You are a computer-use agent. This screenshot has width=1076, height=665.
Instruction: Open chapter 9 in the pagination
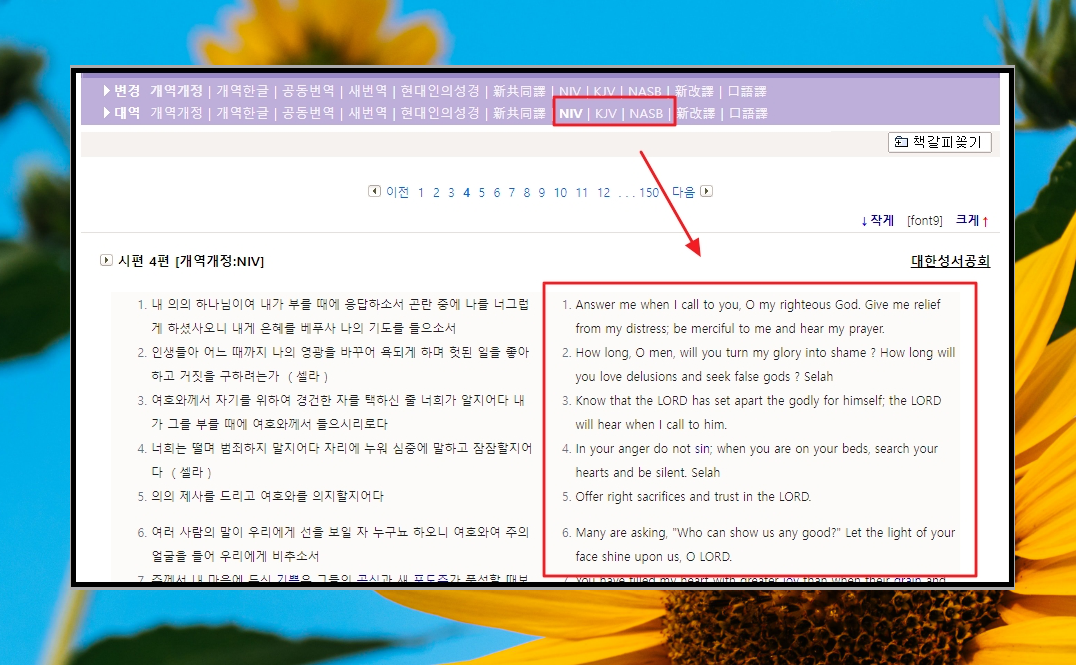click(541, 192)
